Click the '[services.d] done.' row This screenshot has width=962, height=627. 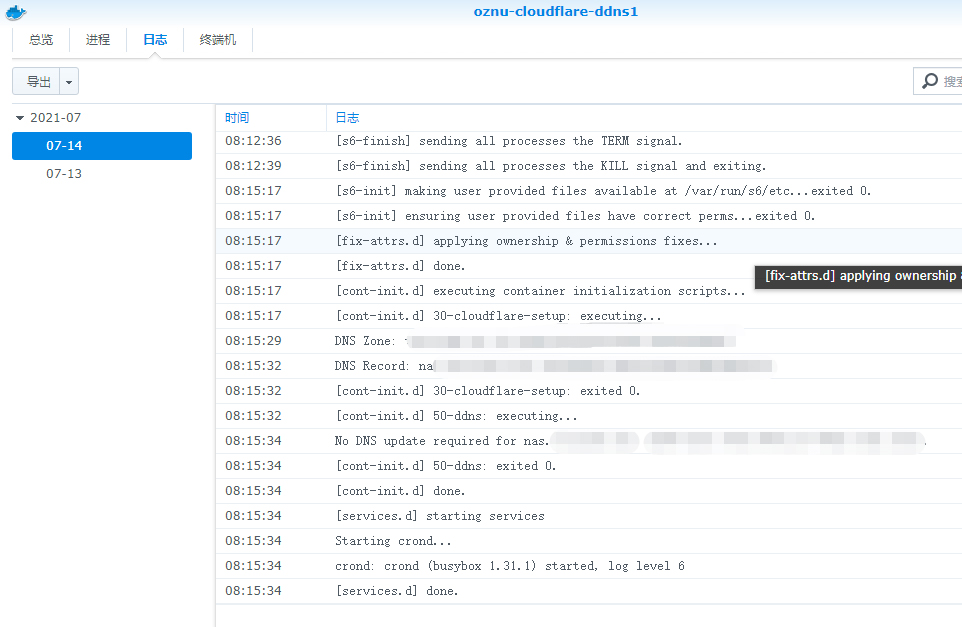589,591
